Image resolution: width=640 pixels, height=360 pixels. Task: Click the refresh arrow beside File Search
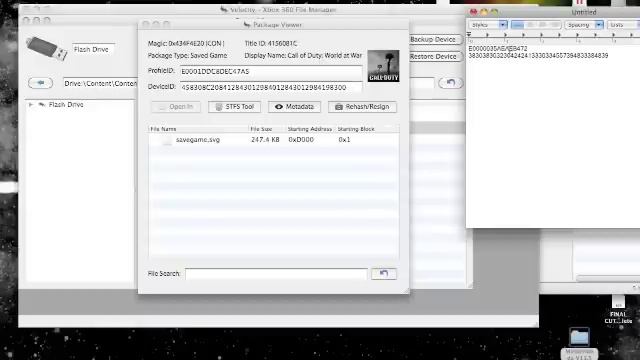[x=384, y=273]
